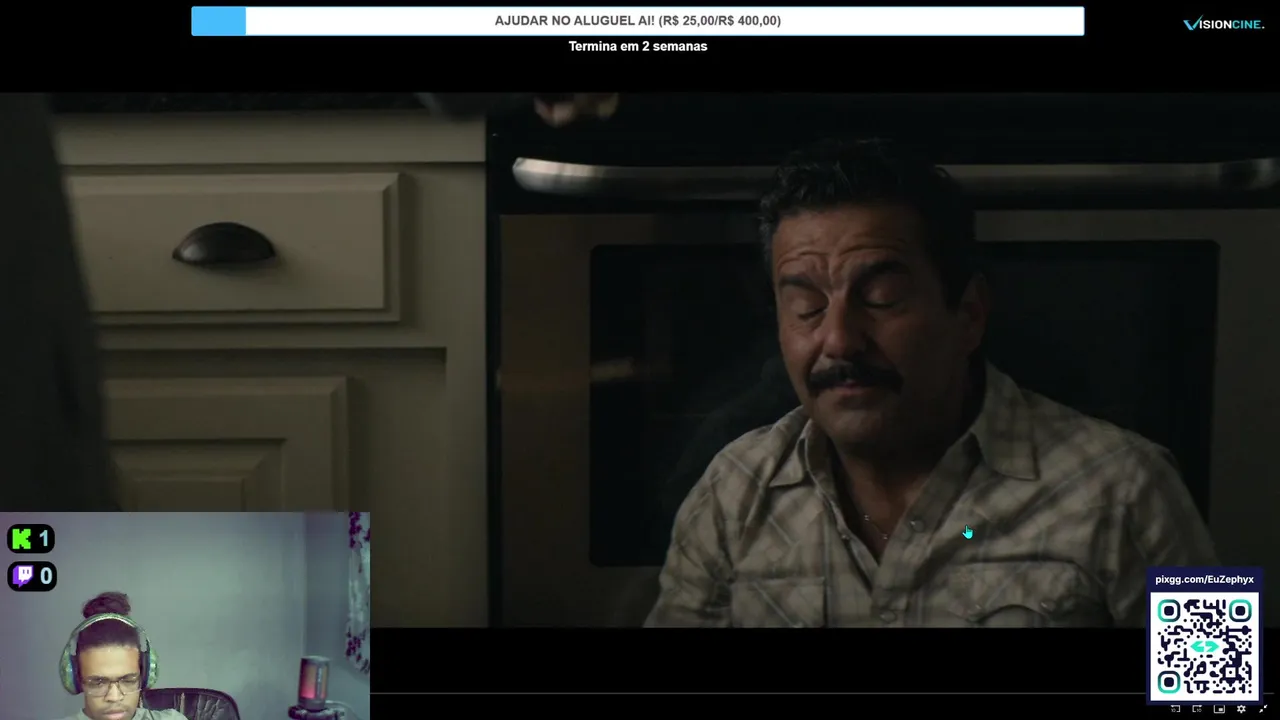Screen dimensions: 1280x720
Task: Click the streamer webcam overlay
Action: pyautogui.click(x=185, y=616)
